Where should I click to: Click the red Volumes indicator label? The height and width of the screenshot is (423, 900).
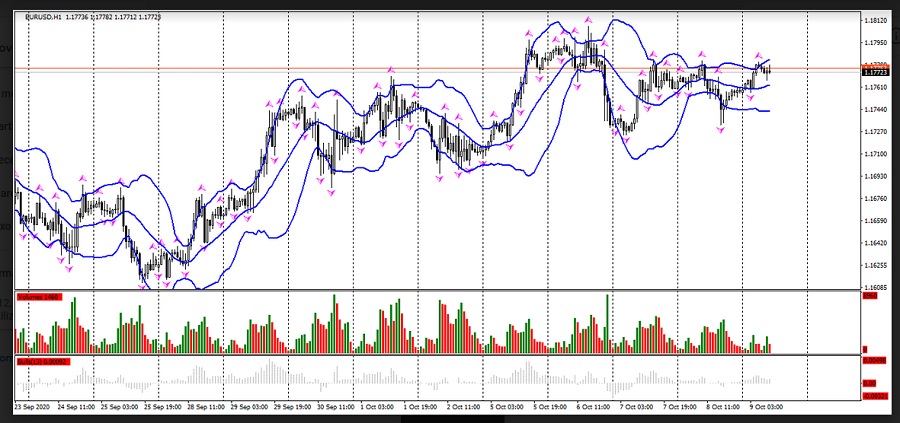pos(40,297)
